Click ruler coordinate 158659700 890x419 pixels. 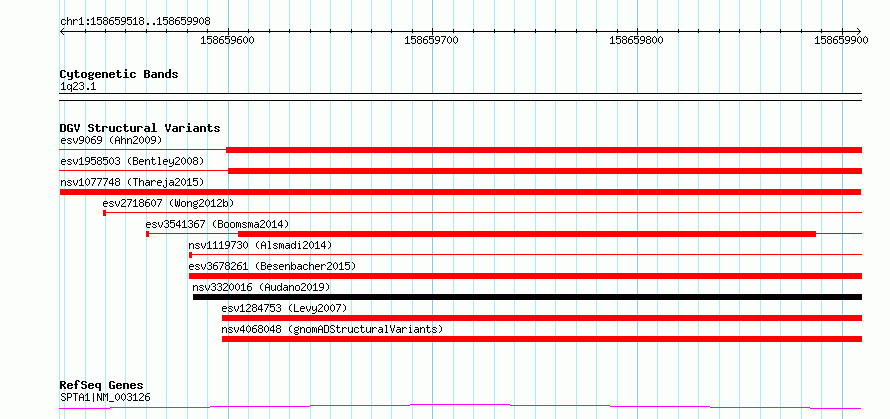pyautogui.click(x=432, y=41)
